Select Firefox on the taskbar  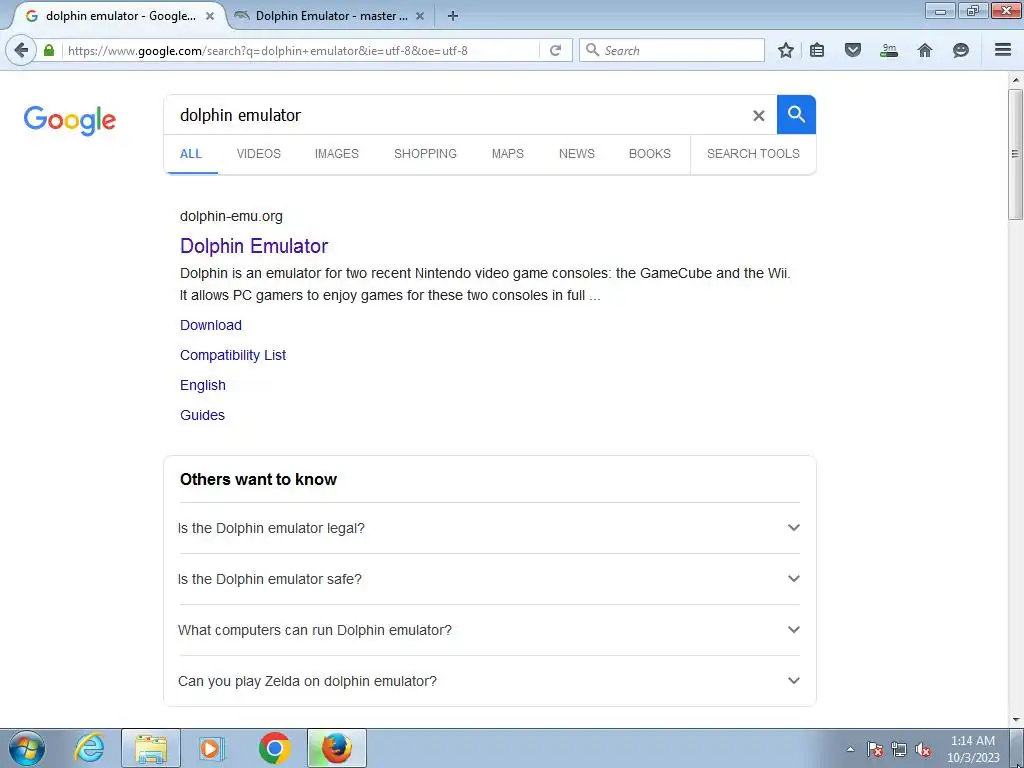336,748
